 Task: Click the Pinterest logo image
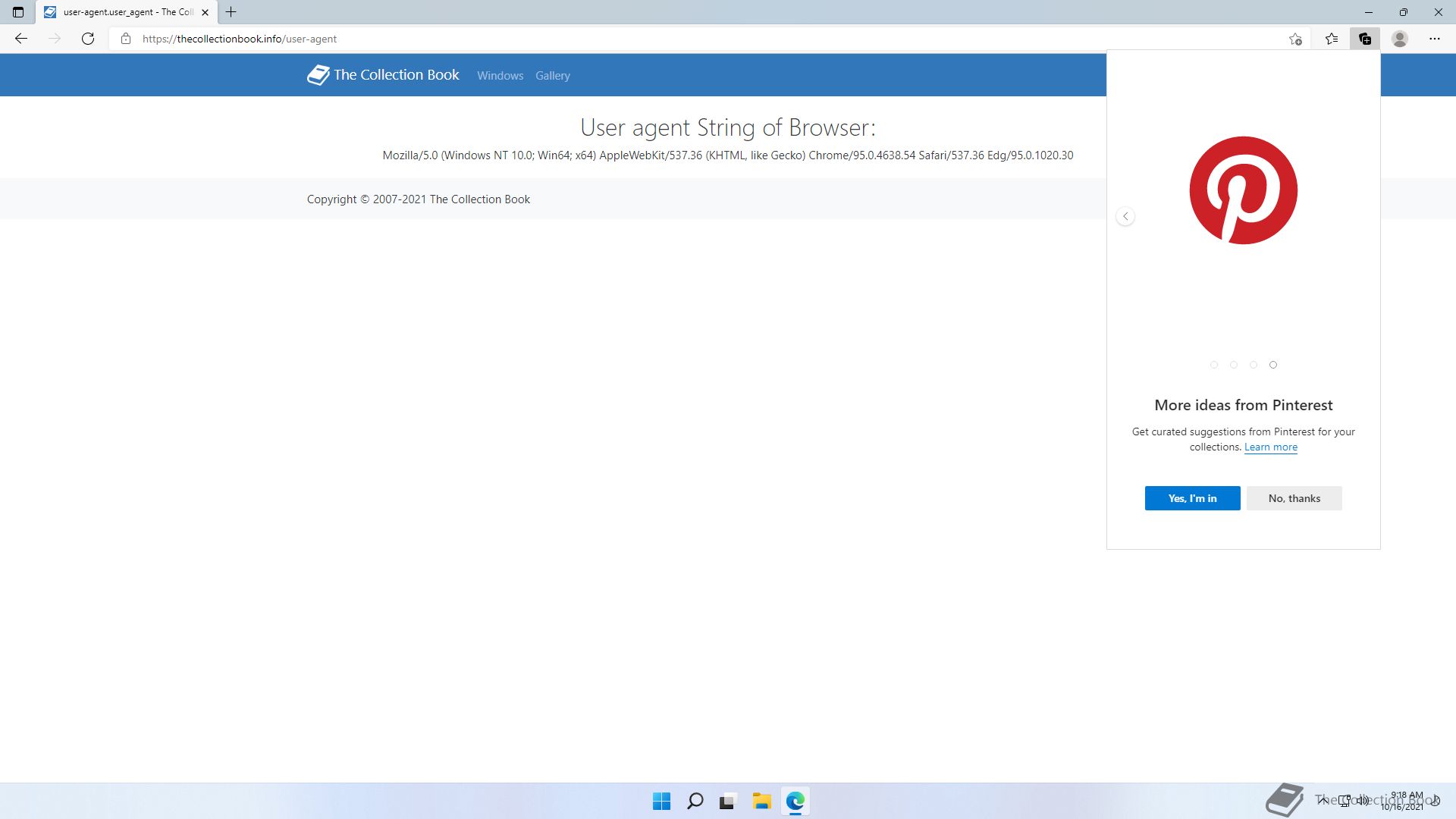(x=1244, y=190)
